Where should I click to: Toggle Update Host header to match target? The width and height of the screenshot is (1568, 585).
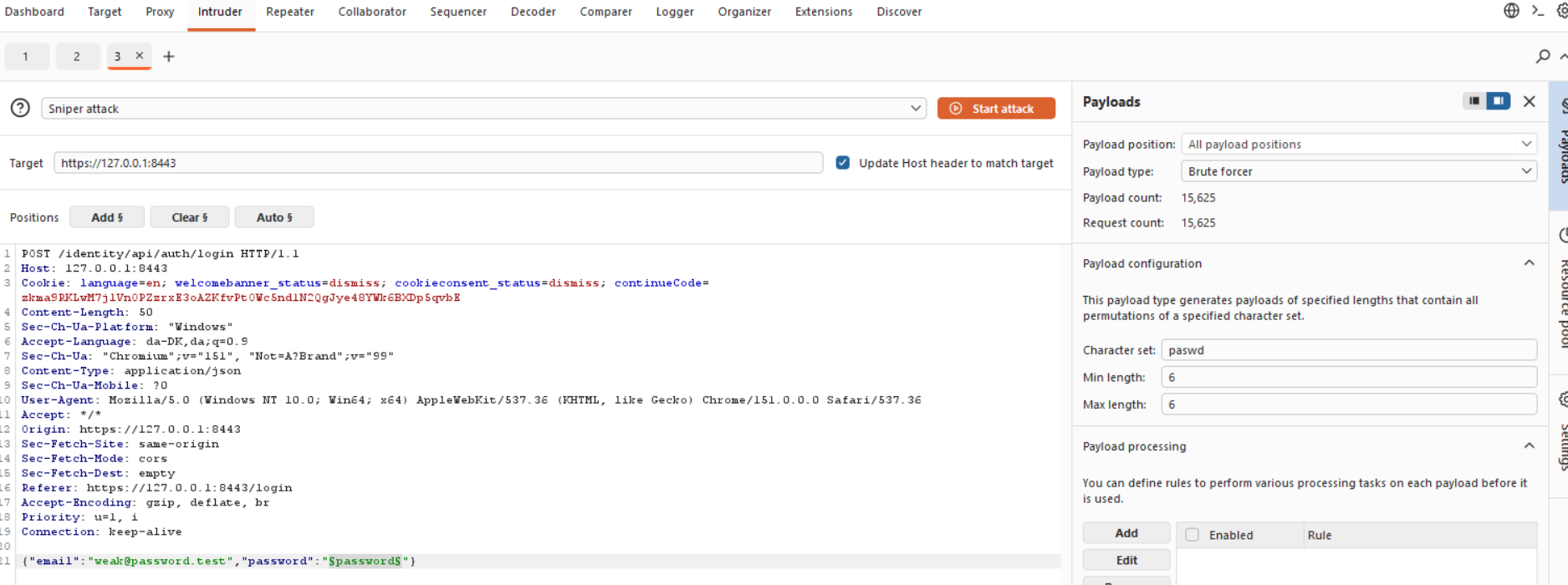(x=843, y=163)
